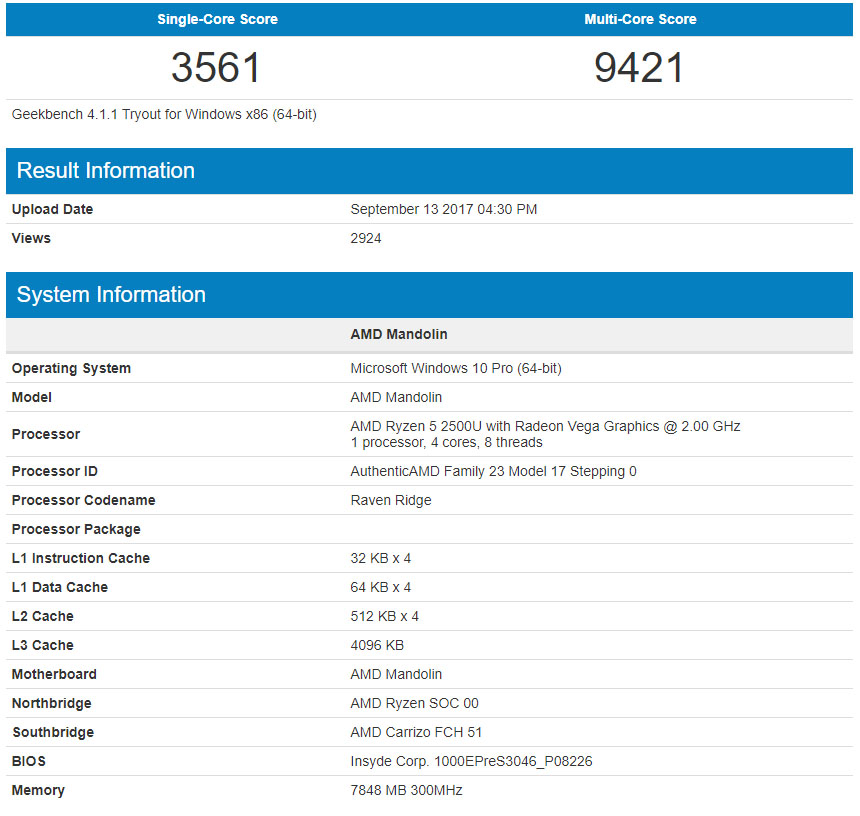Click the L2 Cache label

tap(43, 616)
